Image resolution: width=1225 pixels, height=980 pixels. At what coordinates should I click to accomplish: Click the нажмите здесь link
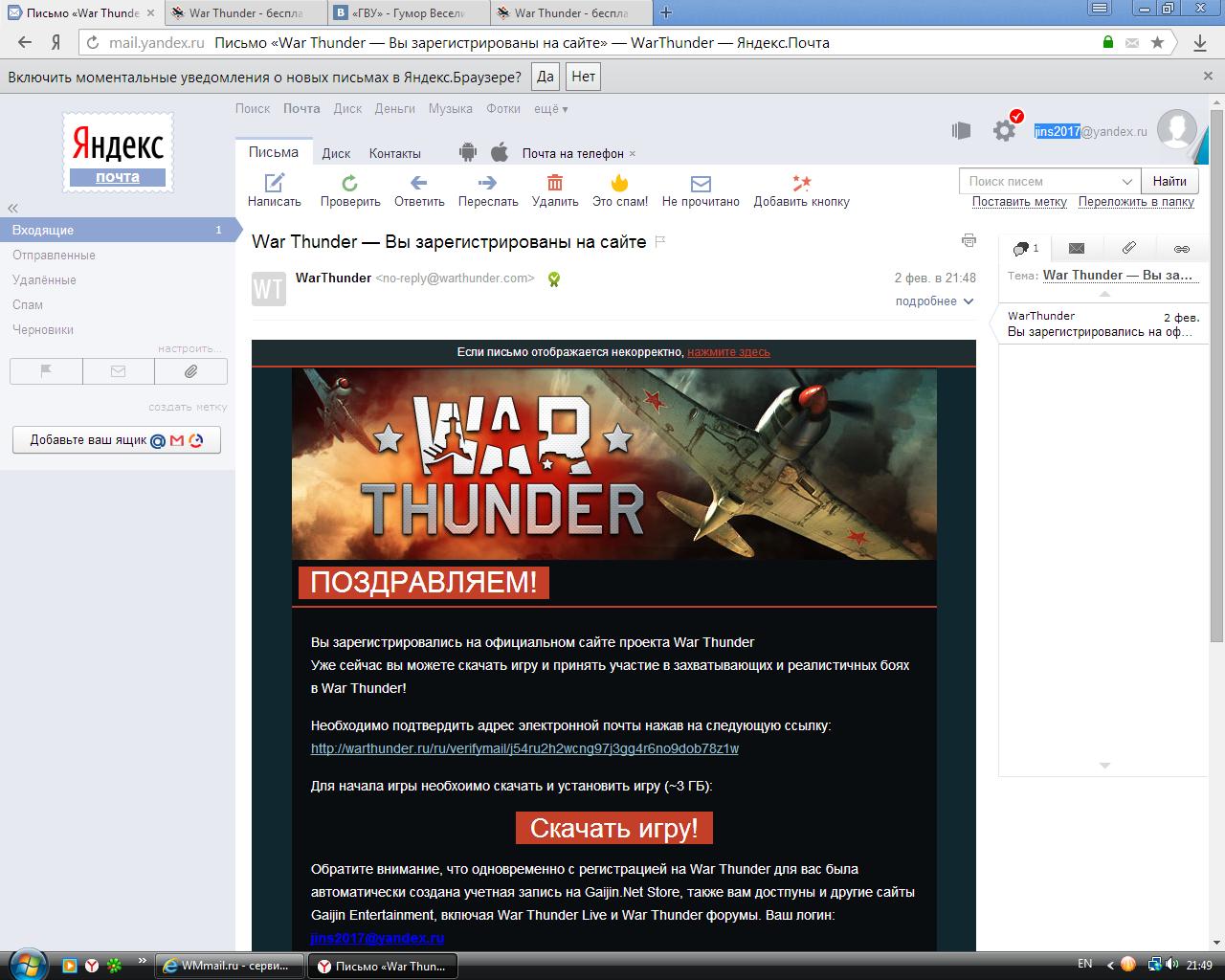[728, 352]
